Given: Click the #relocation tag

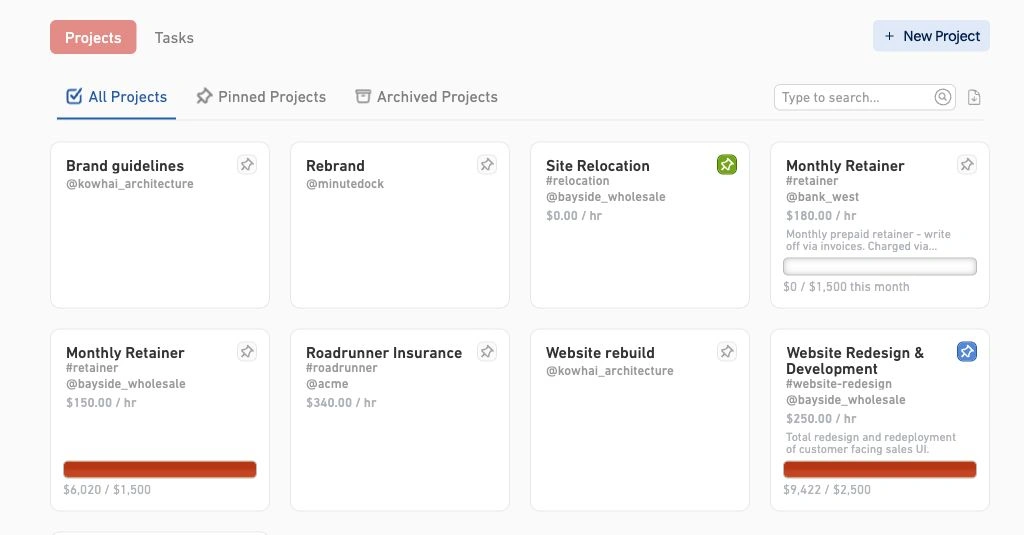Looking at the screenshot, I should click(x=577, y=181).
